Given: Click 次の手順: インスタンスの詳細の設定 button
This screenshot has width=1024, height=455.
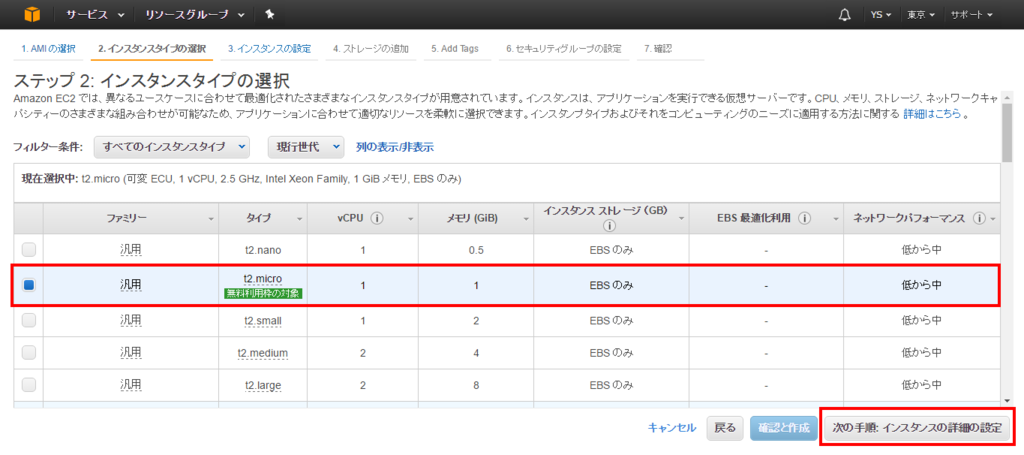Looking at the screenshot, I should tap(917, 428).
